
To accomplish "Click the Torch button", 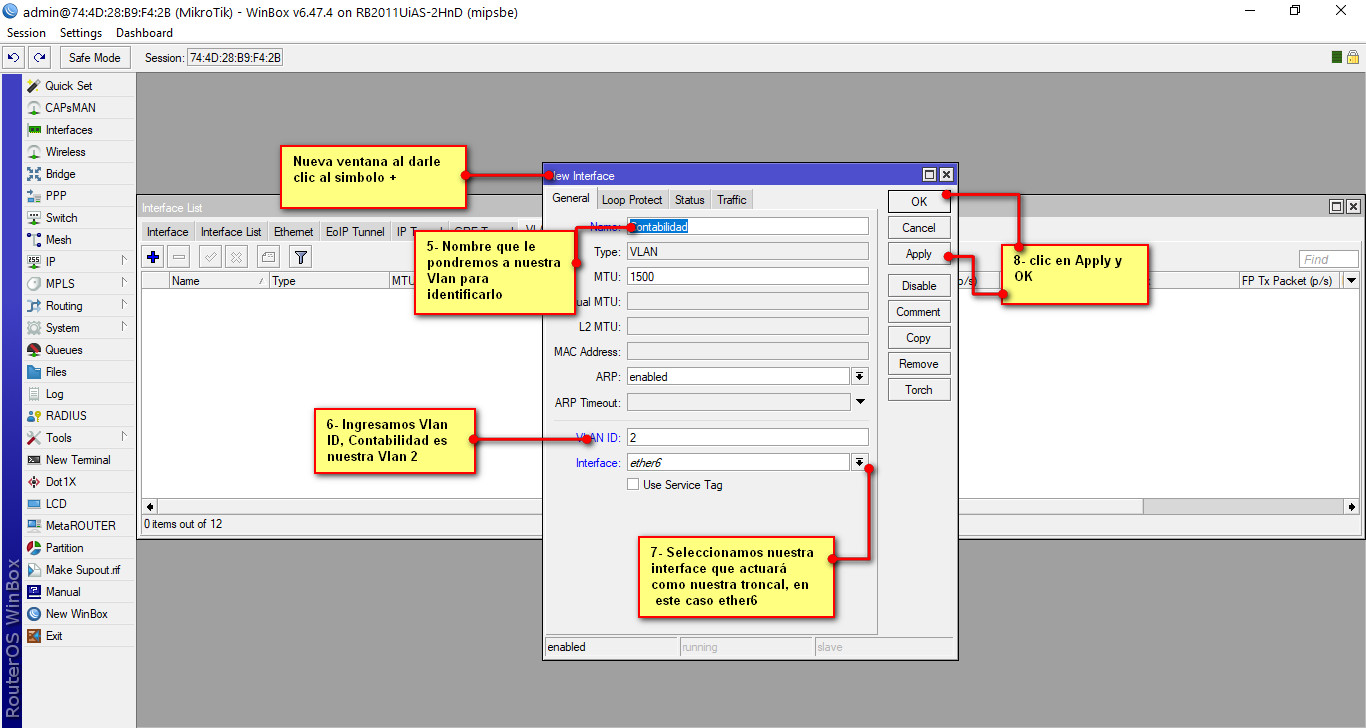I will coord(918,390).
